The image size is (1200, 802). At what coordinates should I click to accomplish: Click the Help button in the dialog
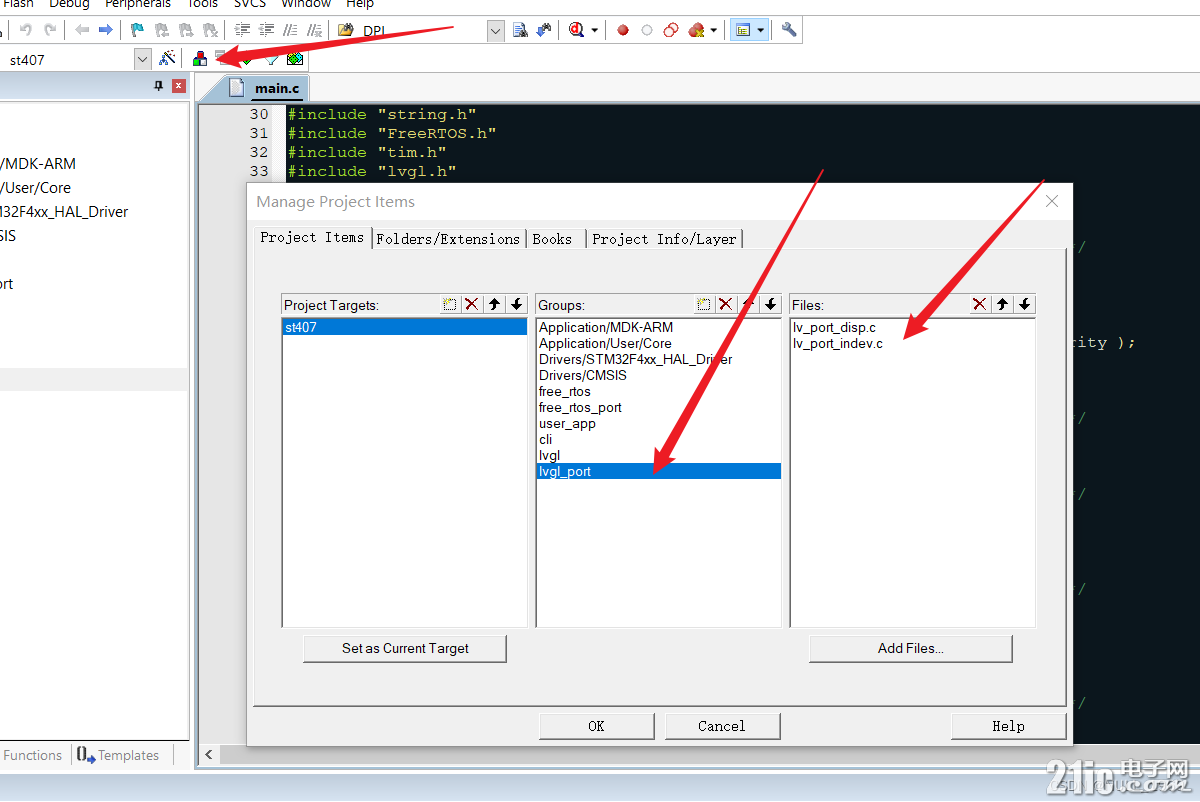(1008, 726)
